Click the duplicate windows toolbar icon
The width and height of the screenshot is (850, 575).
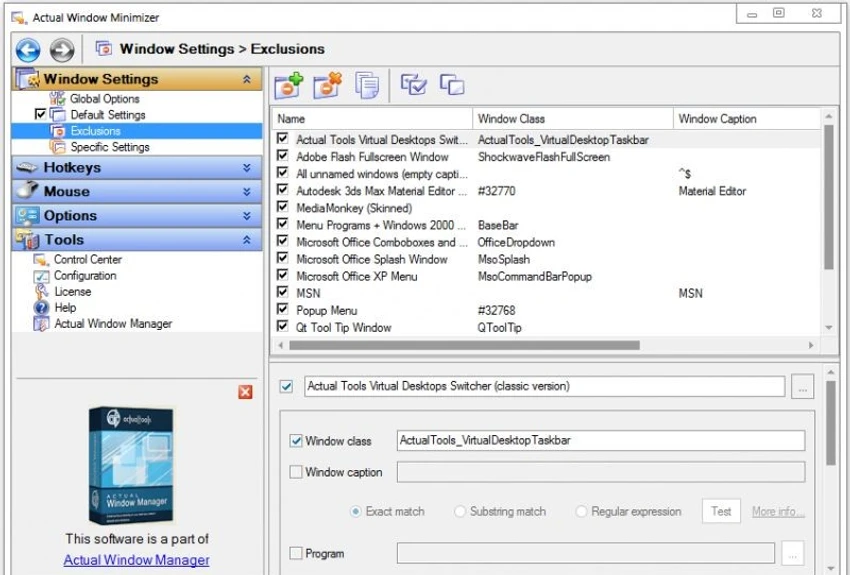tap(452, 85)
